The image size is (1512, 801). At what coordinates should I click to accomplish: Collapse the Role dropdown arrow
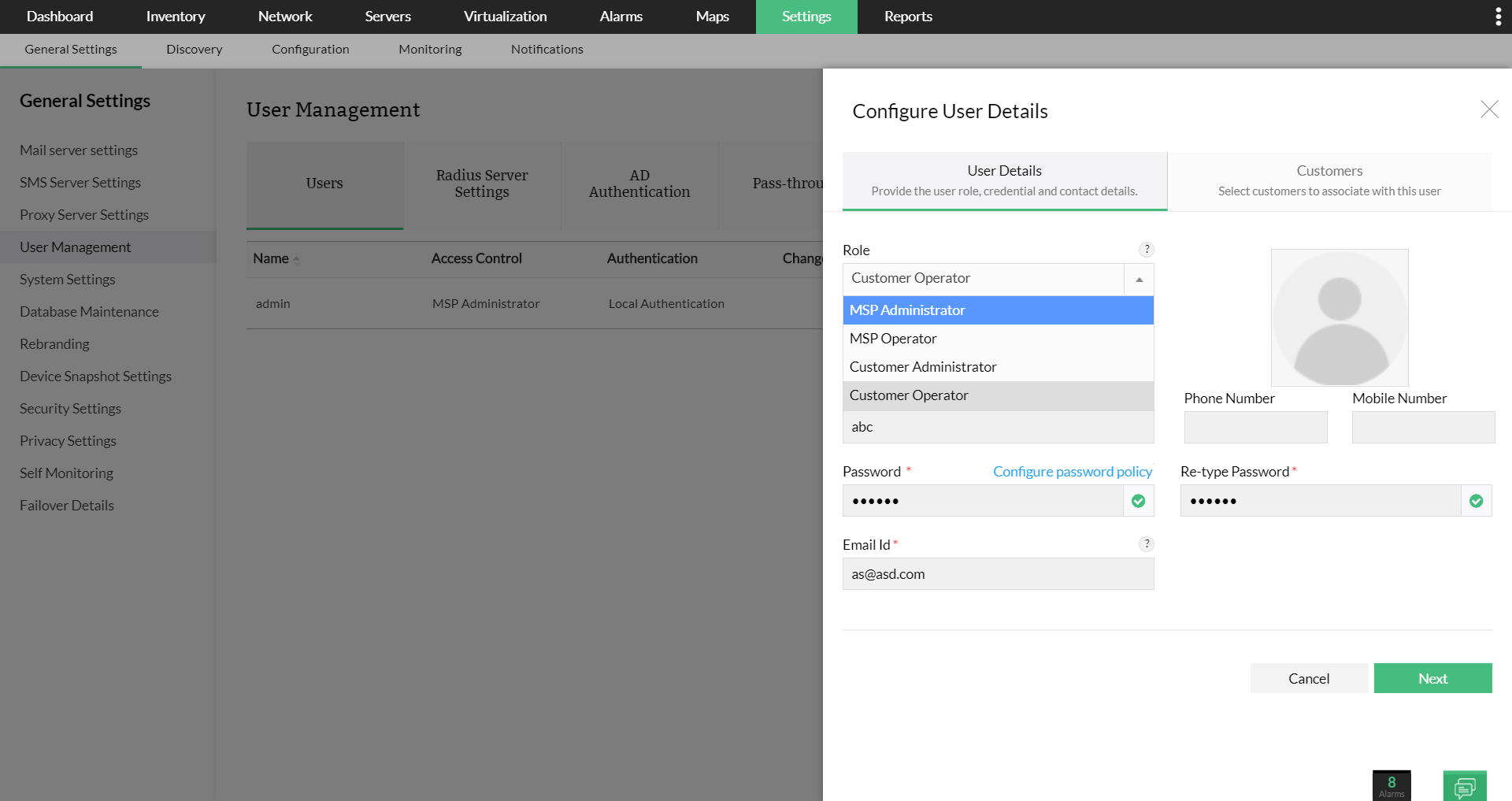point(1139,279)
